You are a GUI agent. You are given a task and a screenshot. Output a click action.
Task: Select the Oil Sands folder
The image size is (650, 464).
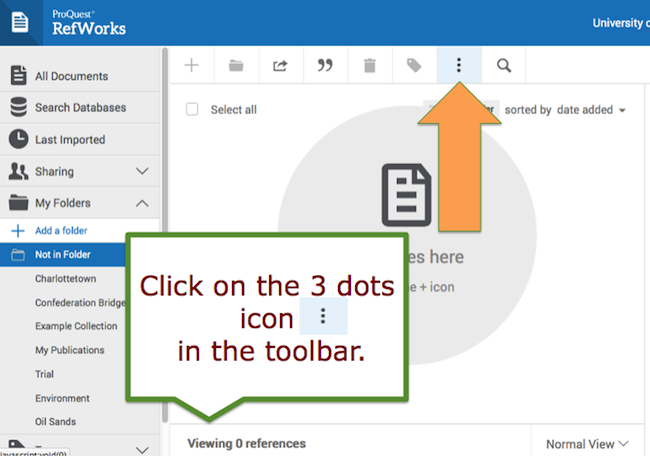tap(55, 422)
